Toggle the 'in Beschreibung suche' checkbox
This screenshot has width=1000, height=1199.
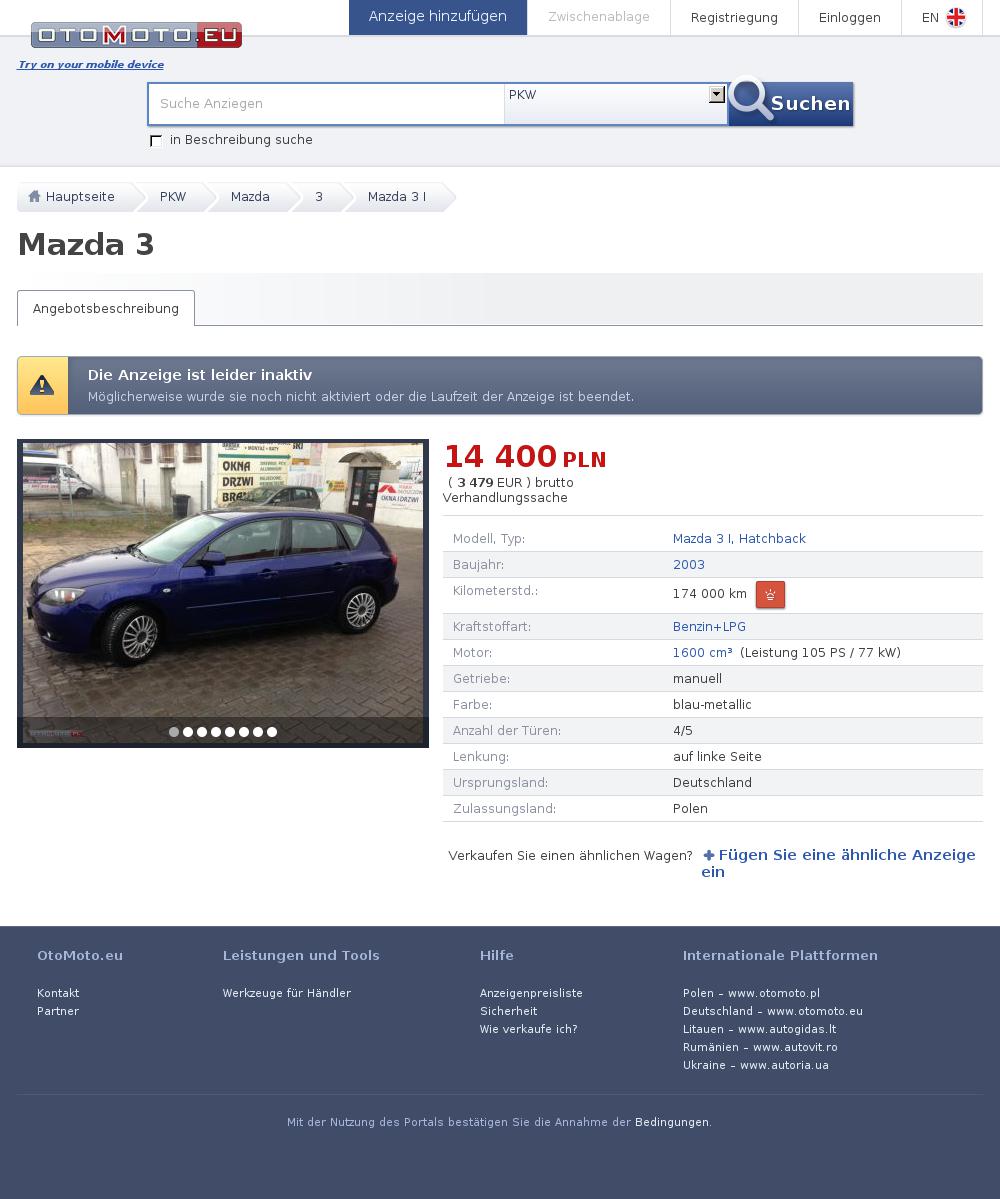coord(156,141)
